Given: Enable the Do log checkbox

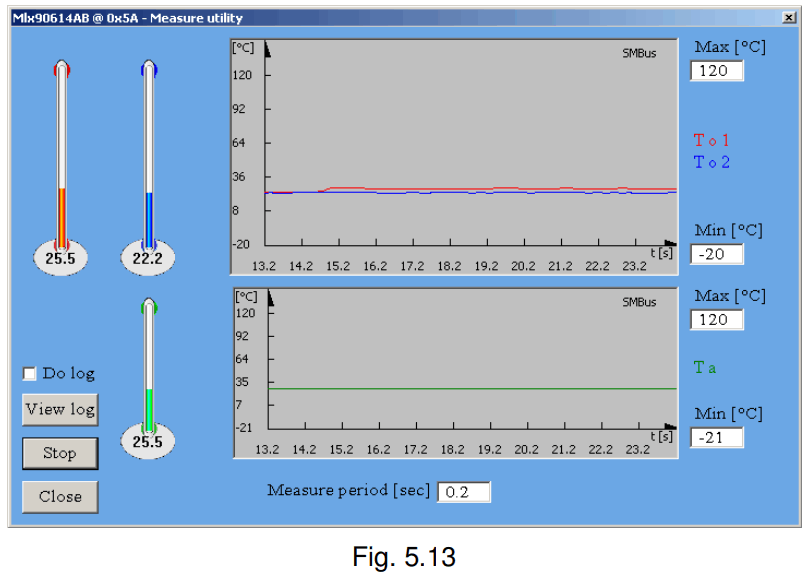Looking at the screenshot, I should point(30,374).
